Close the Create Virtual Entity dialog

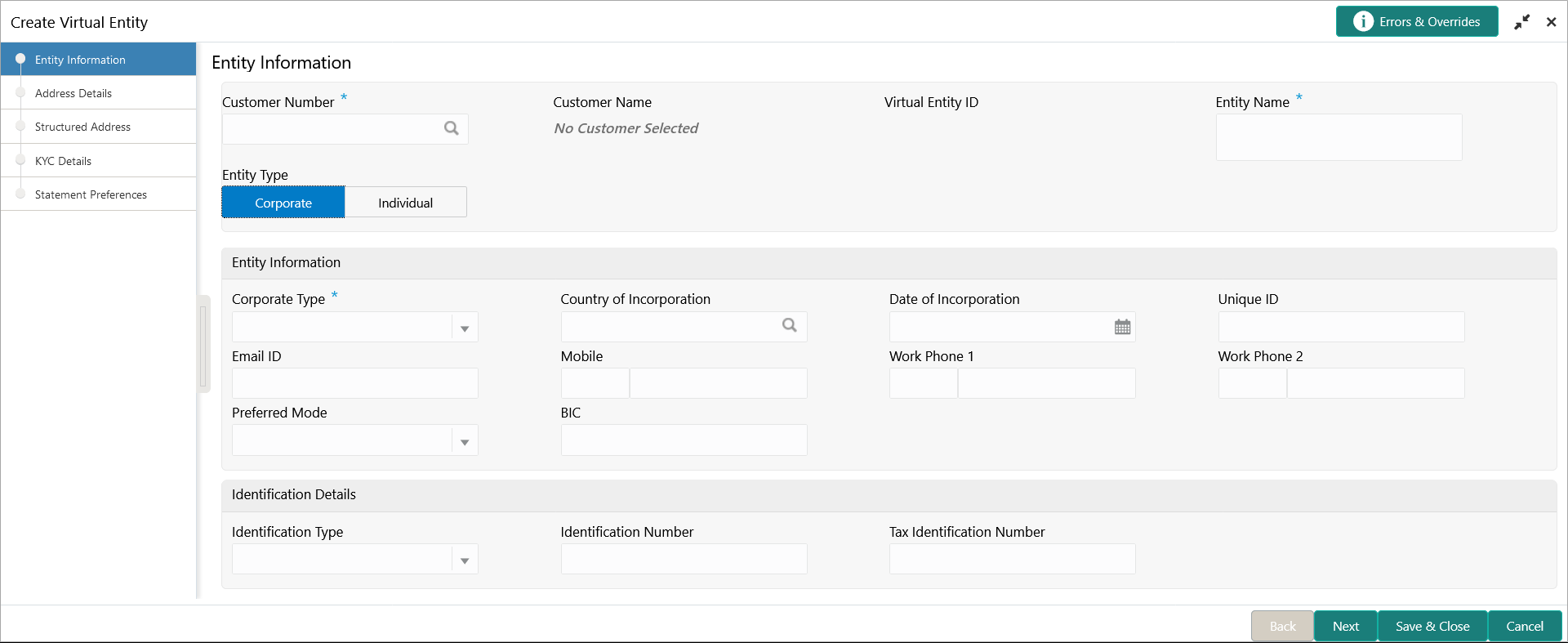(1551, 23)
